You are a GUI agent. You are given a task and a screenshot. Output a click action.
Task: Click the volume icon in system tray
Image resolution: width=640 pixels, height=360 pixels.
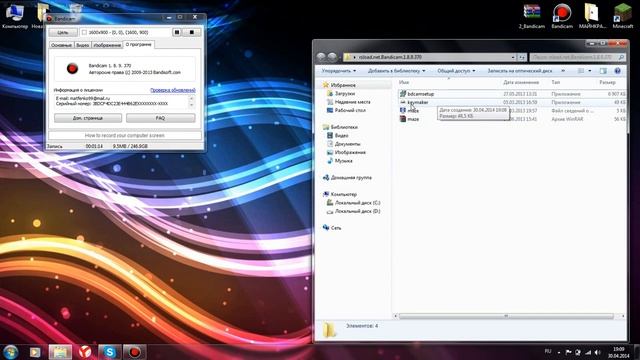coord(598,352)
